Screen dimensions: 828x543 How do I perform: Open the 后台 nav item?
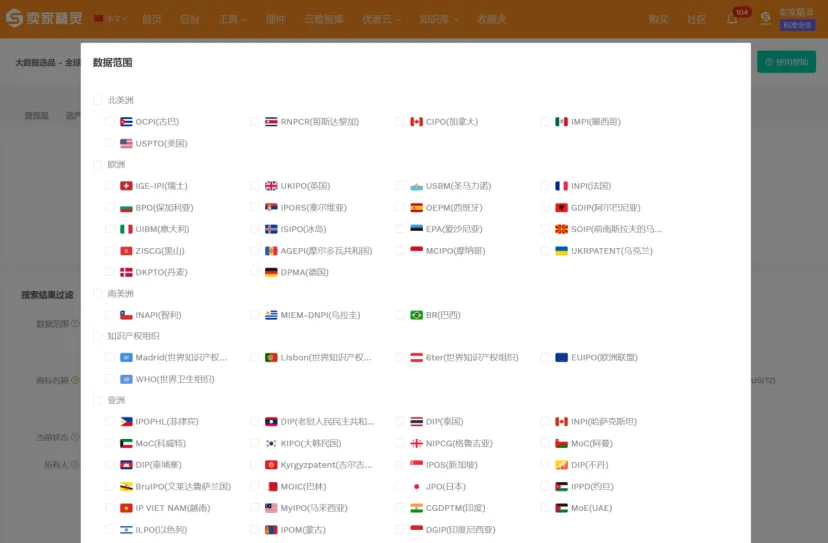(x=190, y=19)
